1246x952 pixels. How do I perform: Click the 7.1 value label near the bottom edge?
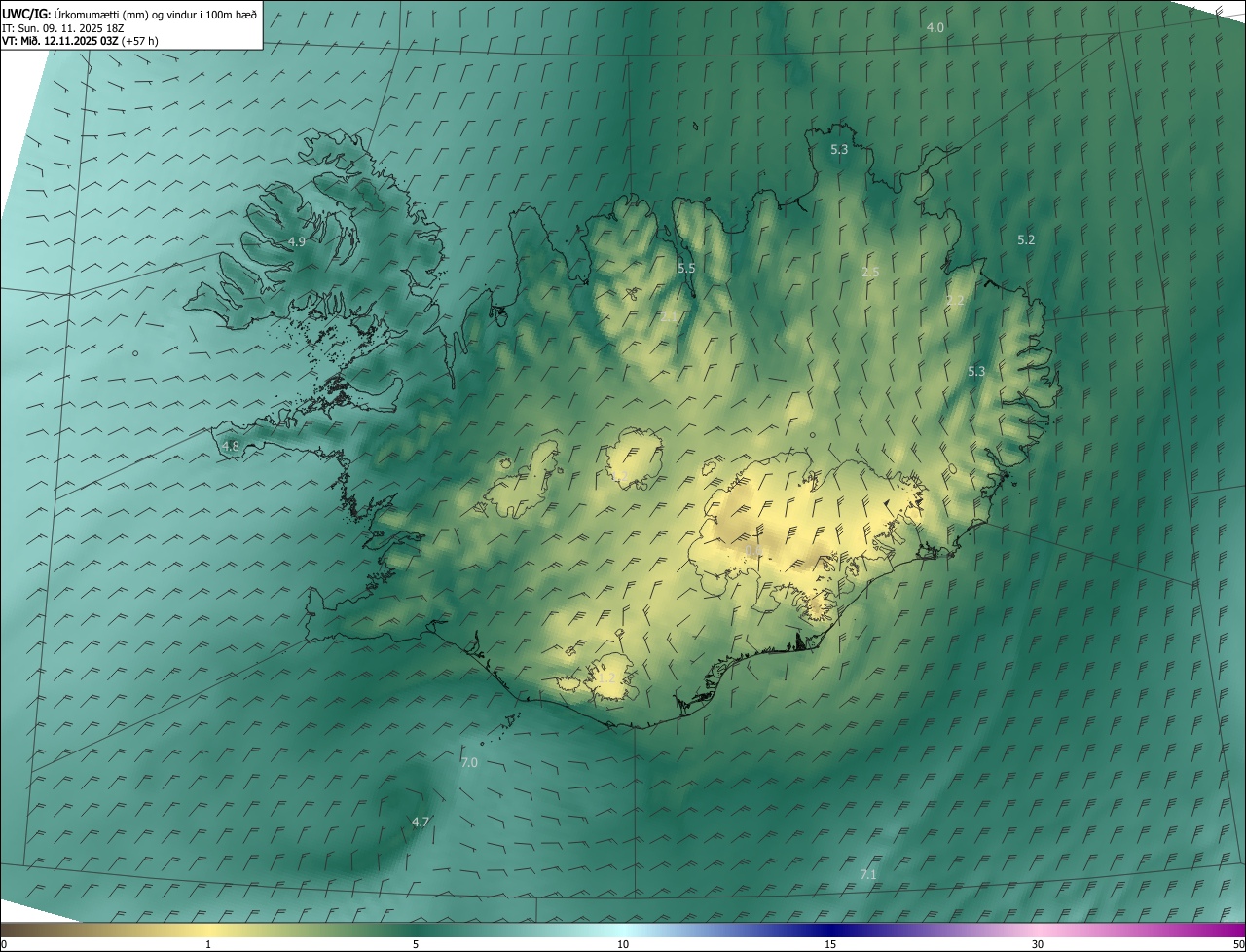click(868, 875)
